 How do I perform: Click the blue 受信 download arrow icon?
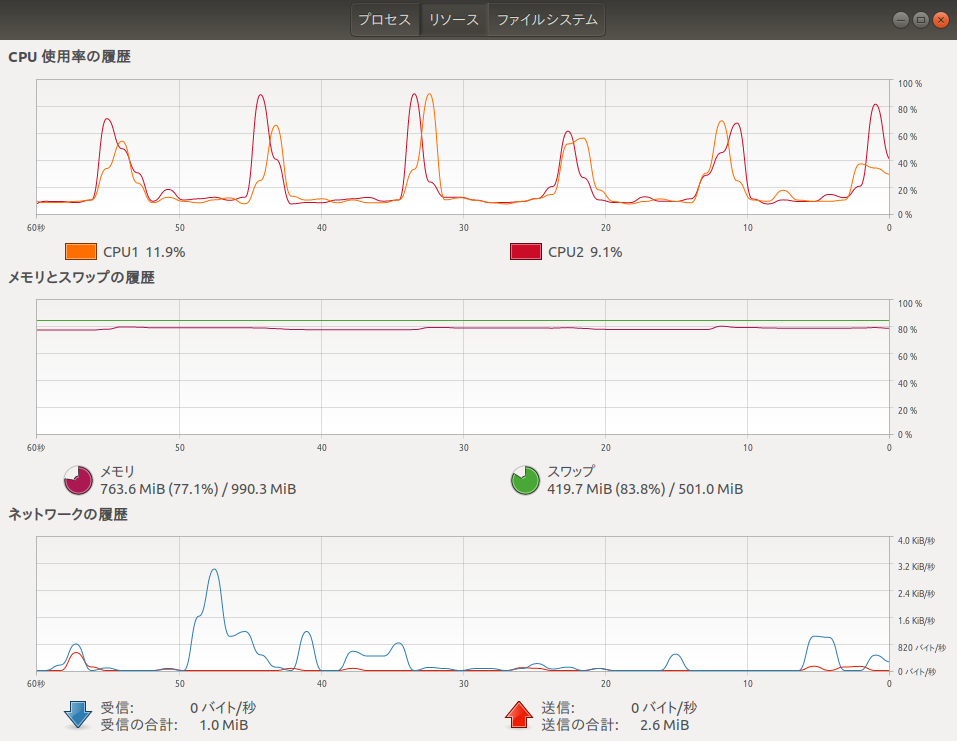click(x=78, y=714)
